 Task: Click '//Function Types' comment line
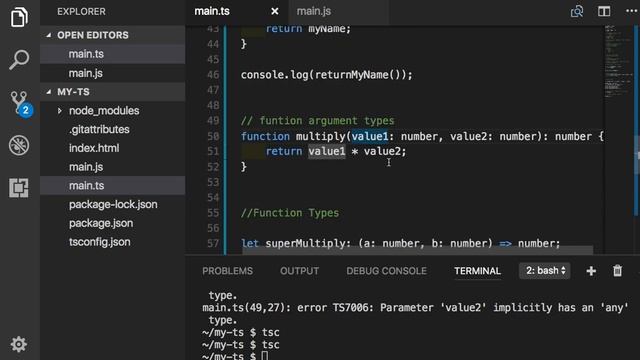(x=290, y=213)
